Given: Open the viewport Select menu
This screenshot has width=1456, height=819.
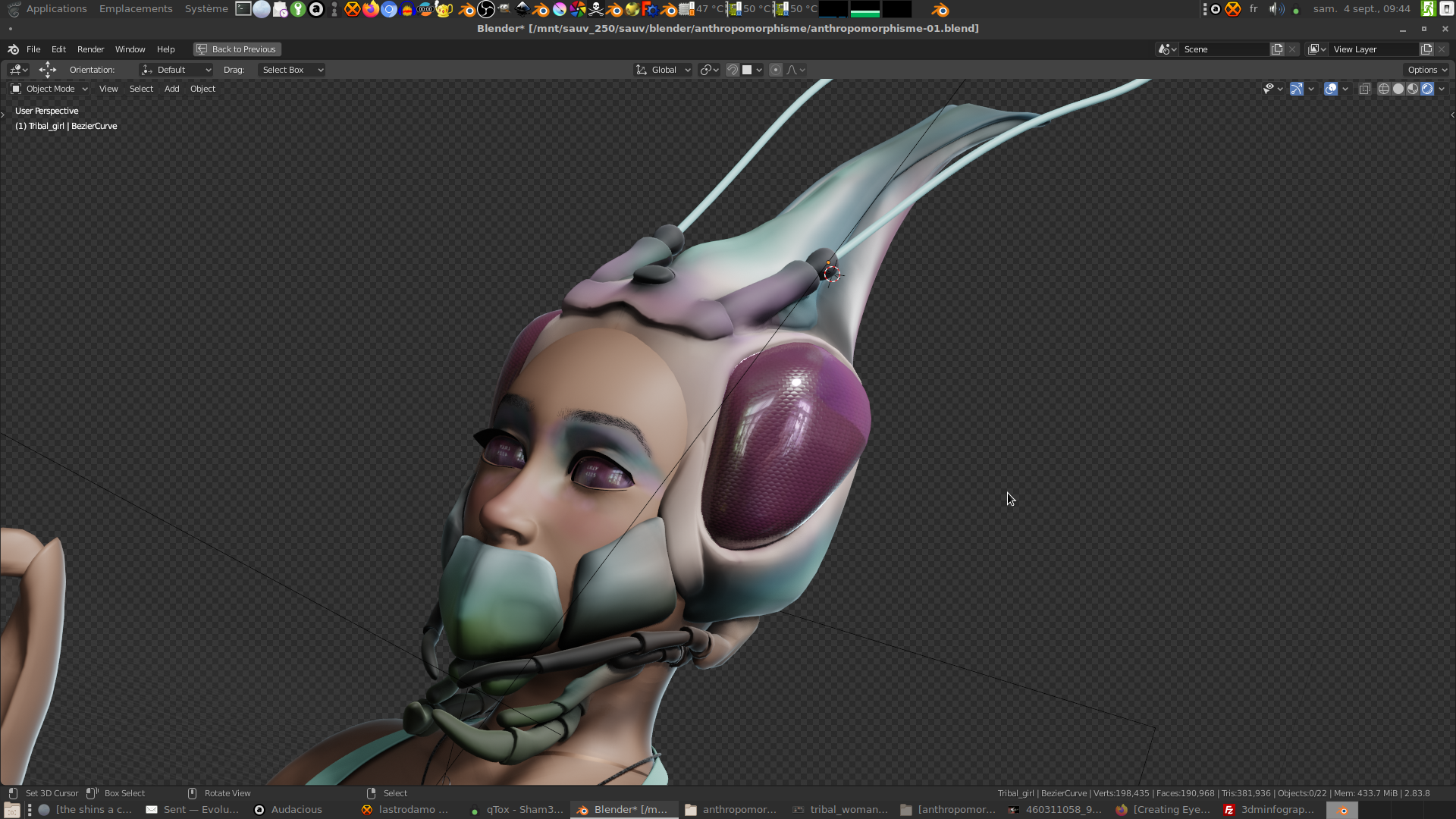Looking at the screenshot, I should (x=141, y=89).
